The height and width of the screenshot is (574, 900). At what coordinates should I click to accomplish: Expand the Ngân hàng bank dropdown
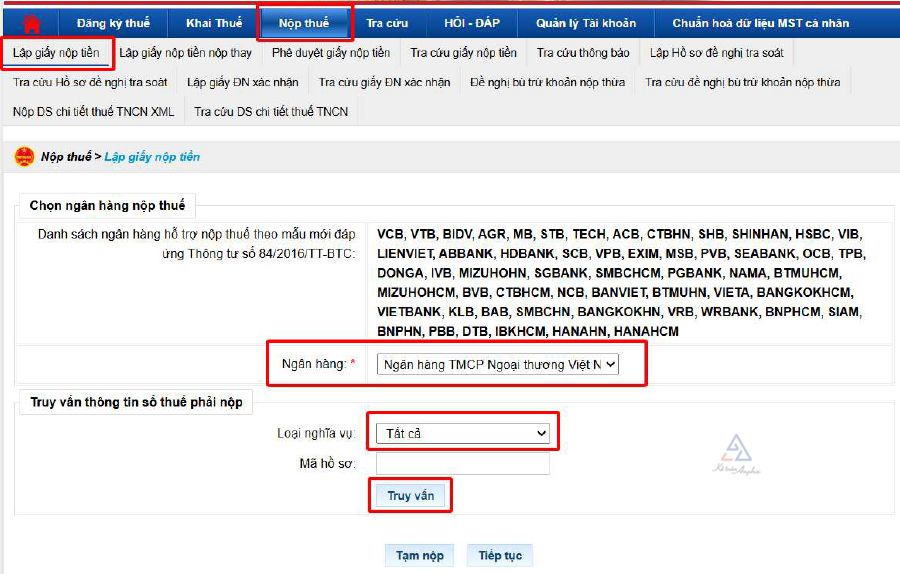pos(497,364)
